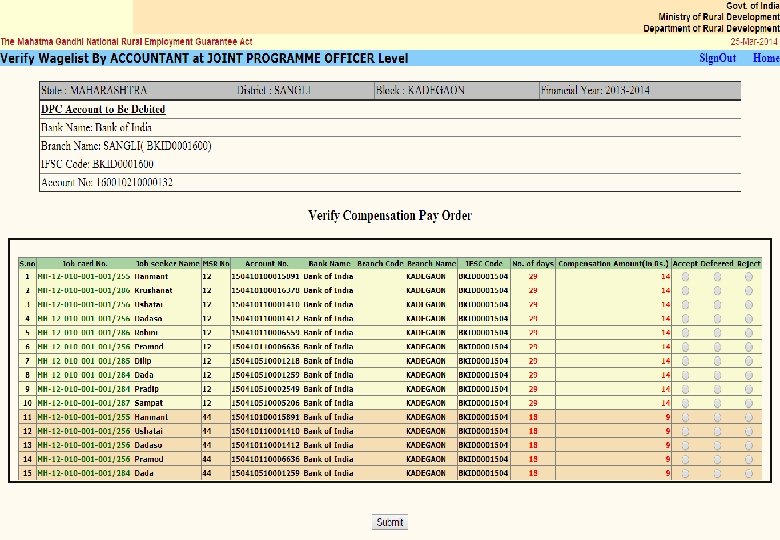Click the Account No. column header

point(267,264)
